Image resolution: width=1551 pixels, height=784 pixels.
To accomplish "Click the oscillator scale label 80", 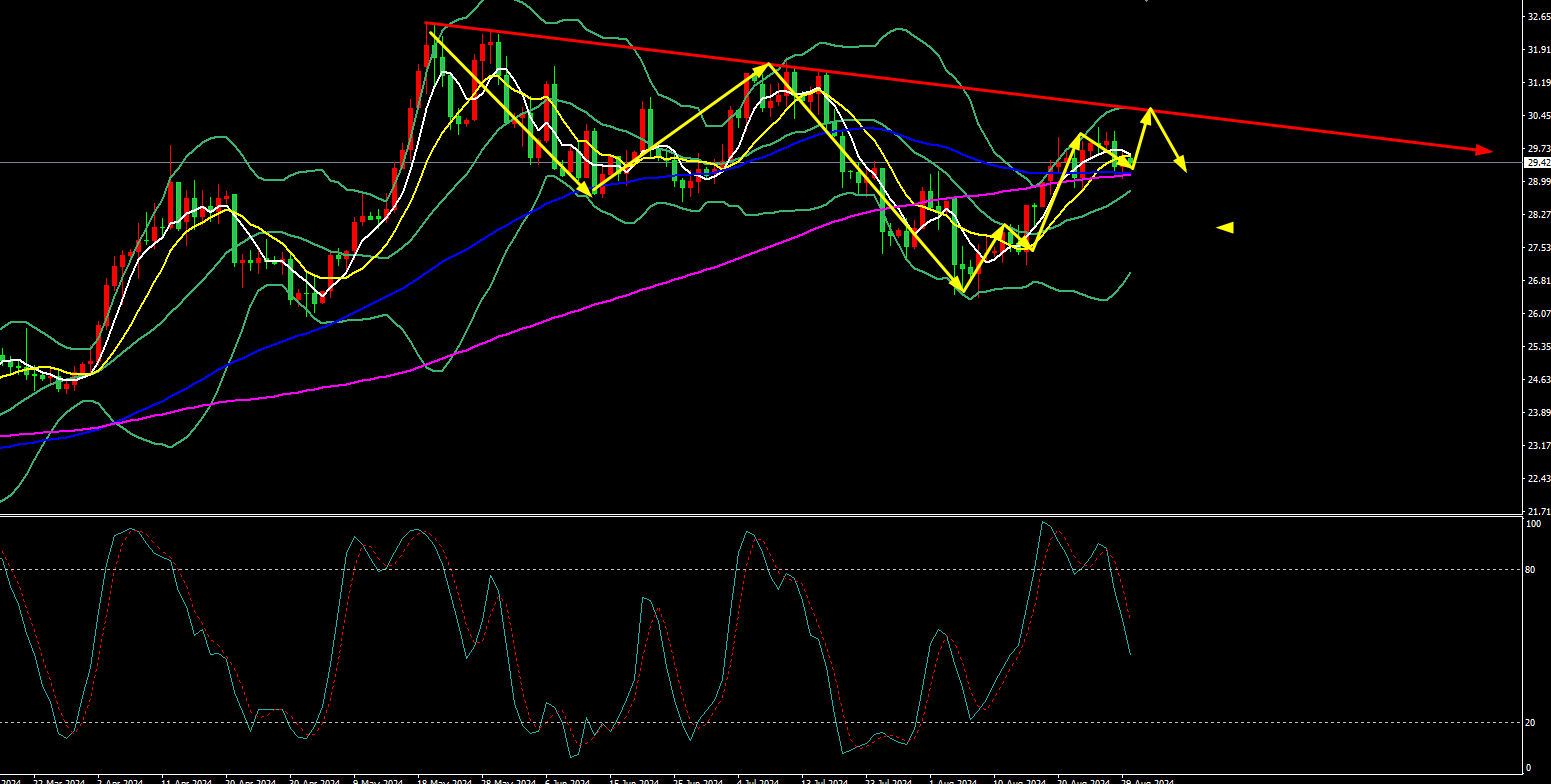I will [x=1531, y=570].
